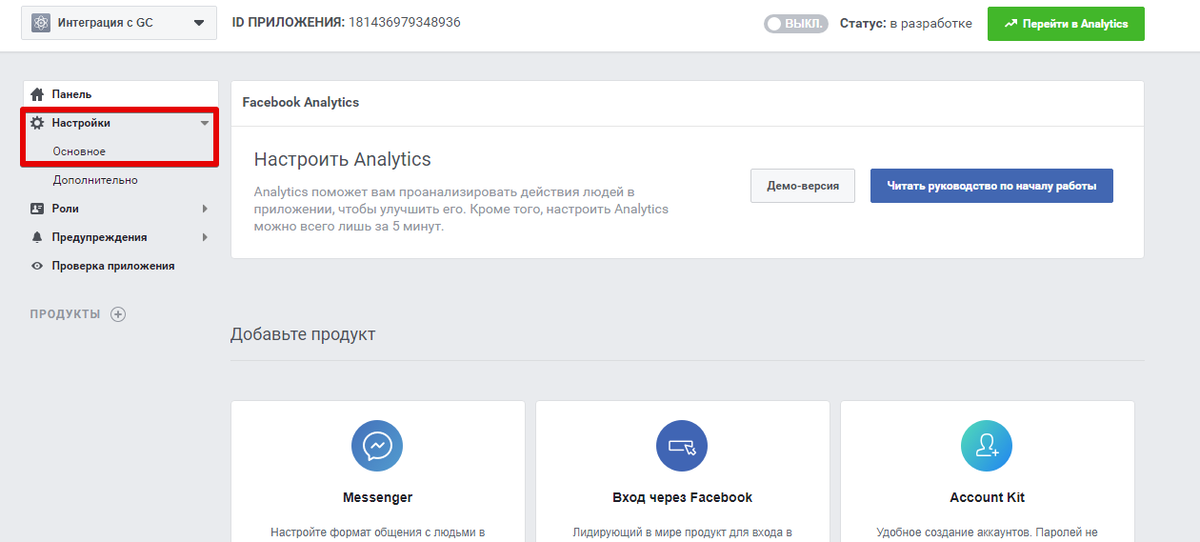The image size is (1200, 542).
Task: Expand the Предупреждения submenu arrow
Action: pos(204,237)
